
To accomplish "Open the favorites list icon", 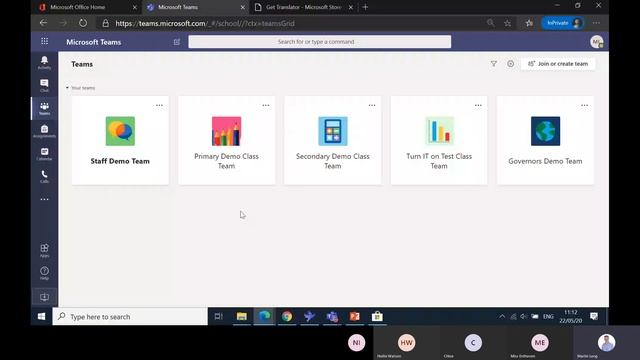I will point(529,23).
